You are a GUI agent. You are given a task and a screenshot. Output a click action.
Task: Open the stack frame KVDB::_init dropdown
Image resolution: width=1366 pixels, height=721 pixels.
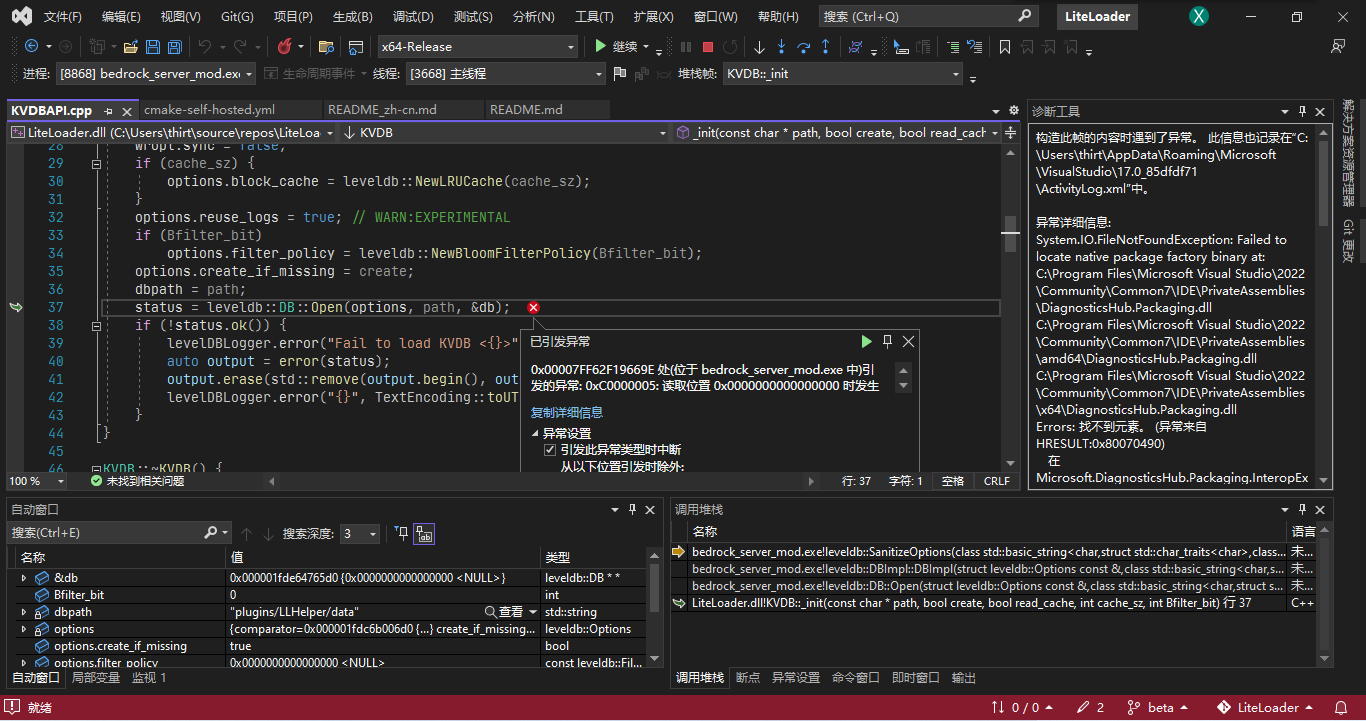(843, 73)
